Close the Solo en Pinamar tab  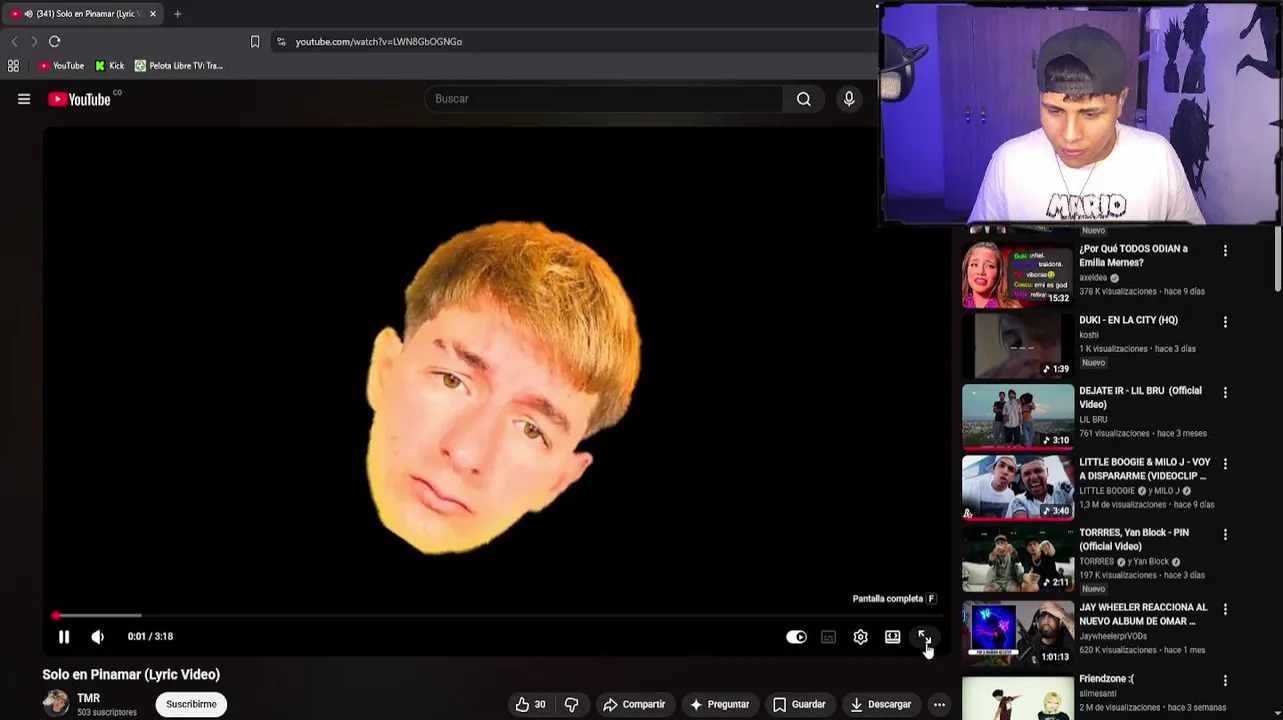point(153,14)
